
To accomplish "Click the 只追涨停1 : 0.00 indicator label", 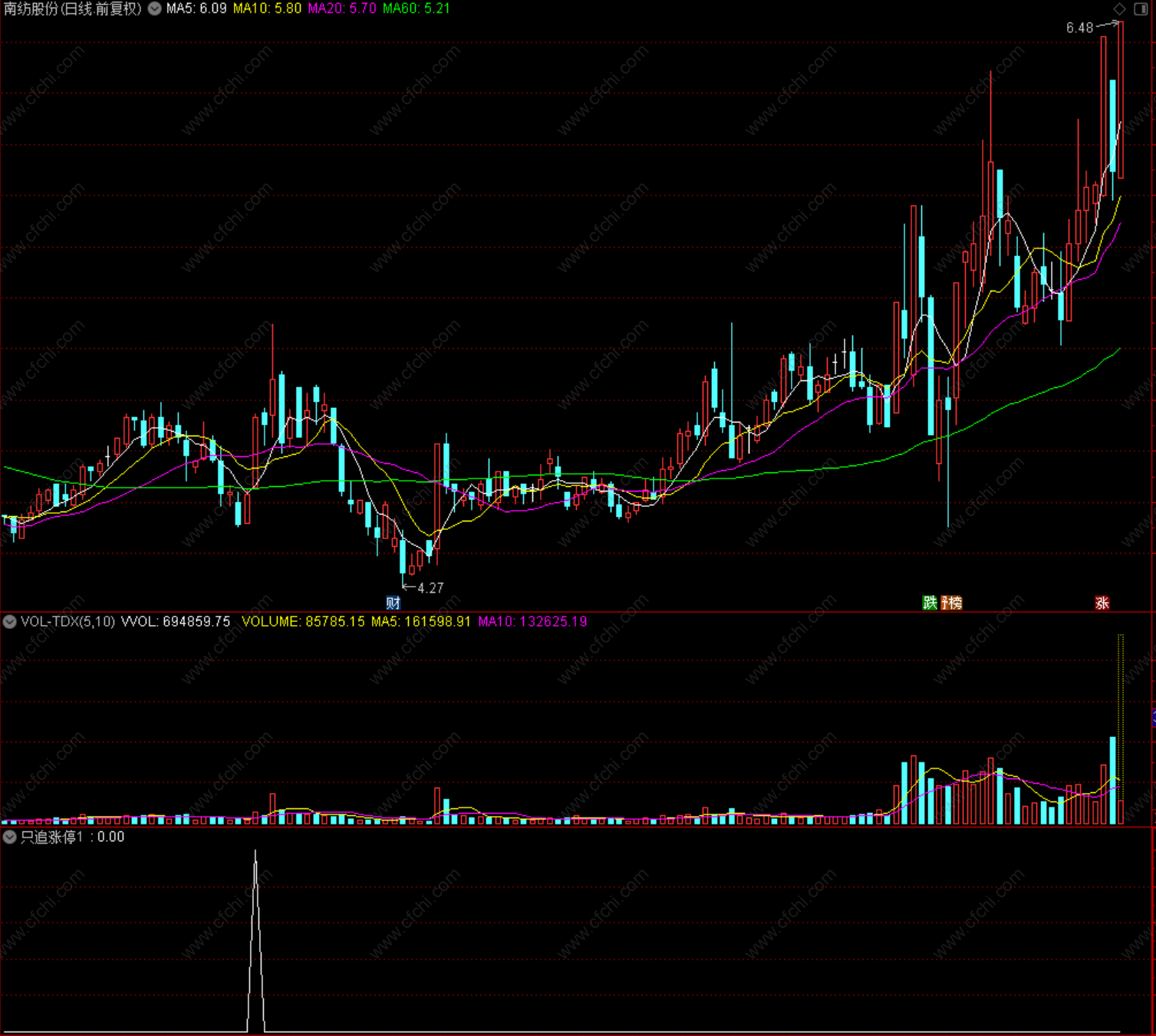I will (x=72, y=837).
